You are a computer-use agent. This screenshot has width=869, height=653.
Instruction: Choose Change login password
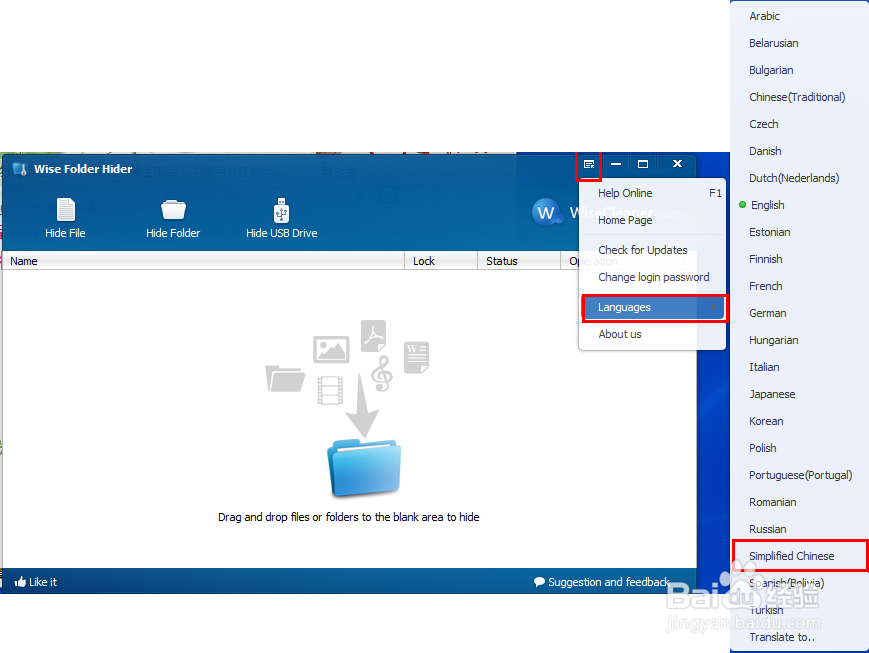tap(652, 277)
